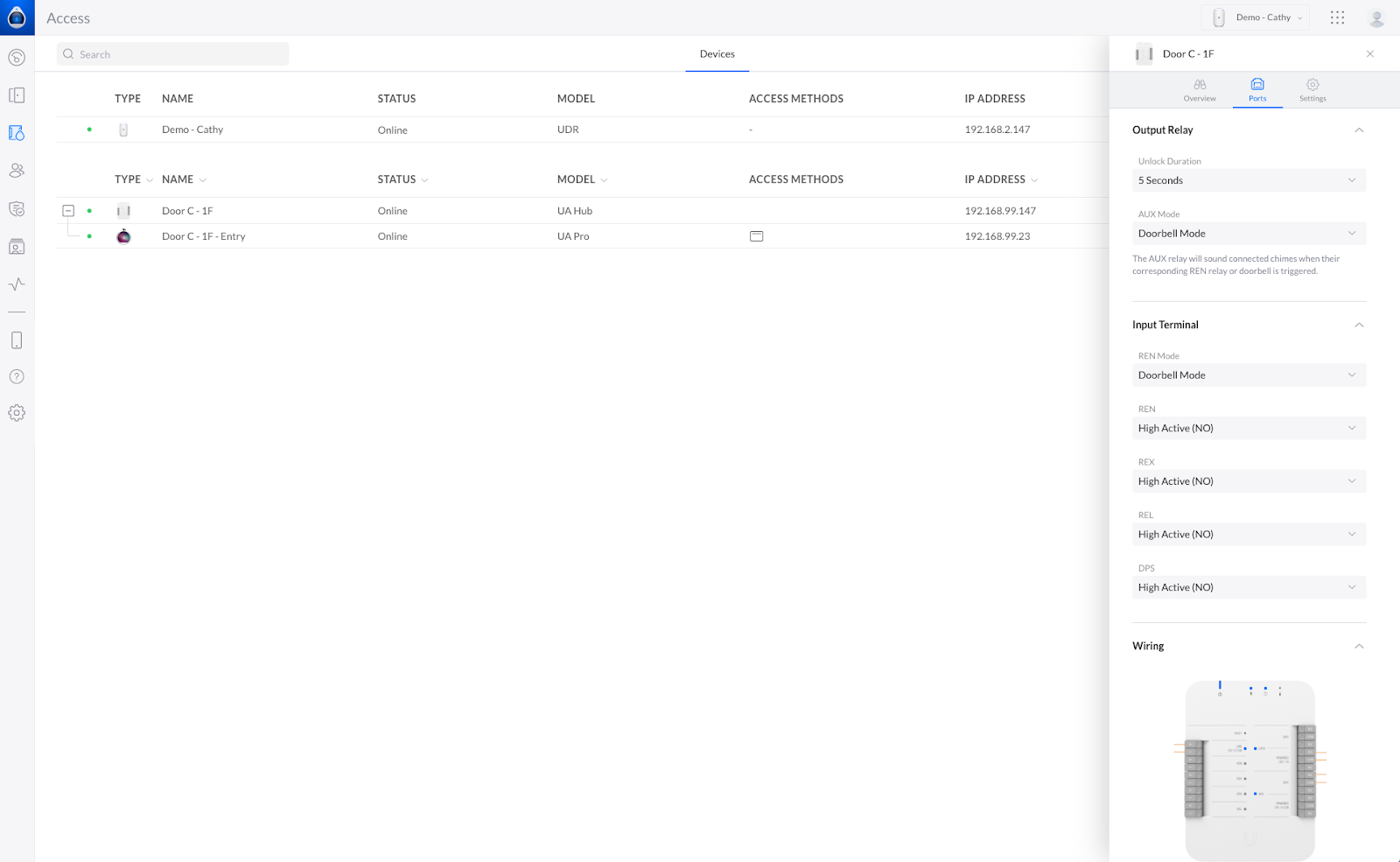This screenshot has width=1400, height=862.
Task: Switch to the Overview tab
Action: click(1200, 90)
